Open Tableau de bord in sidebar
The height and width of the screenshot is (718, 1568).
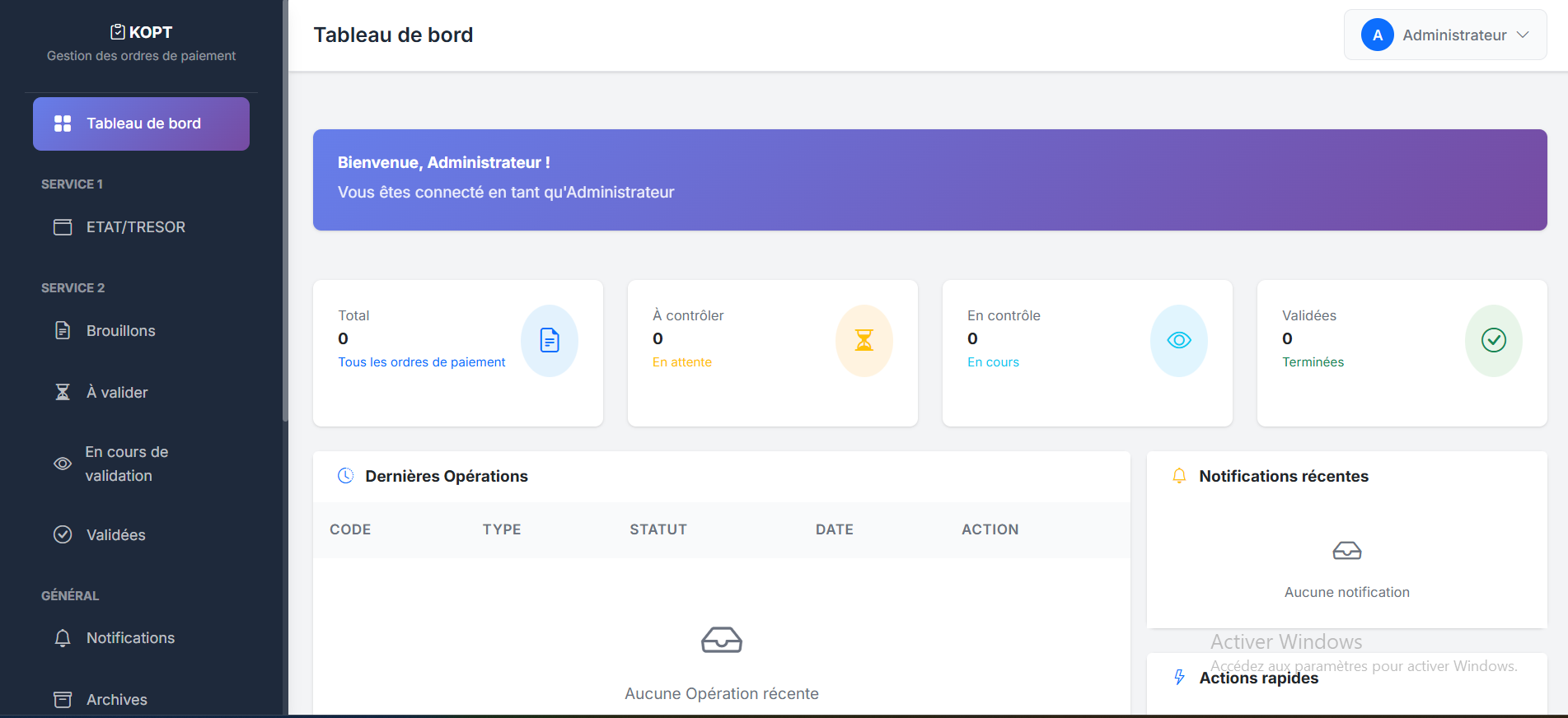point(141,124)
